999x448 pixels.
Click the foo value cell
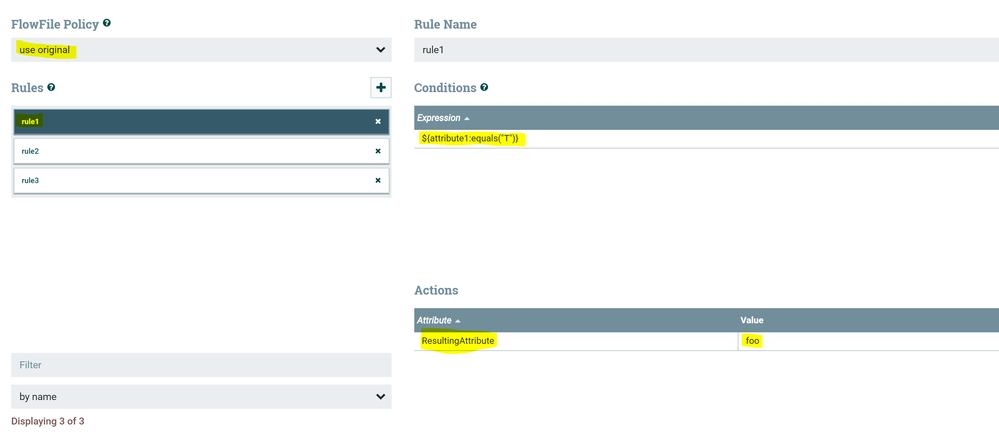753,341
